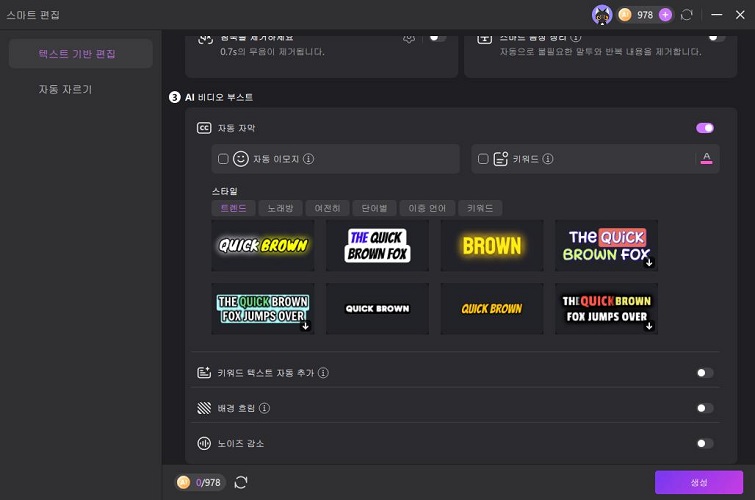Click the 978 credits count in title bar
This screenshot has width=755, height=500.
(x=645, y=15)
